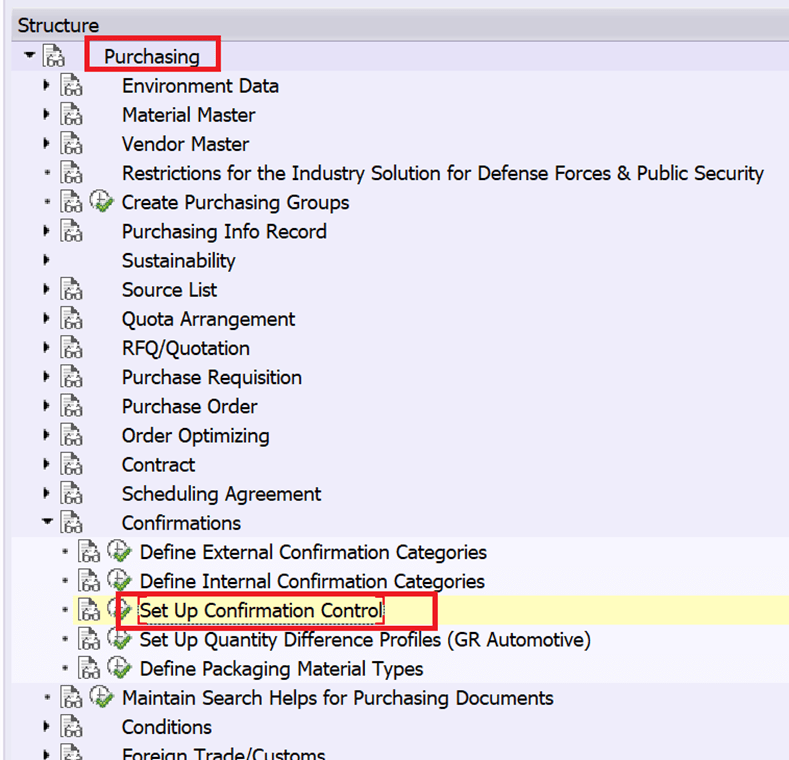789x760 pixels.
Task: Click execute icon for Define Packaging Material Types
Action: (x=120, y=669)
